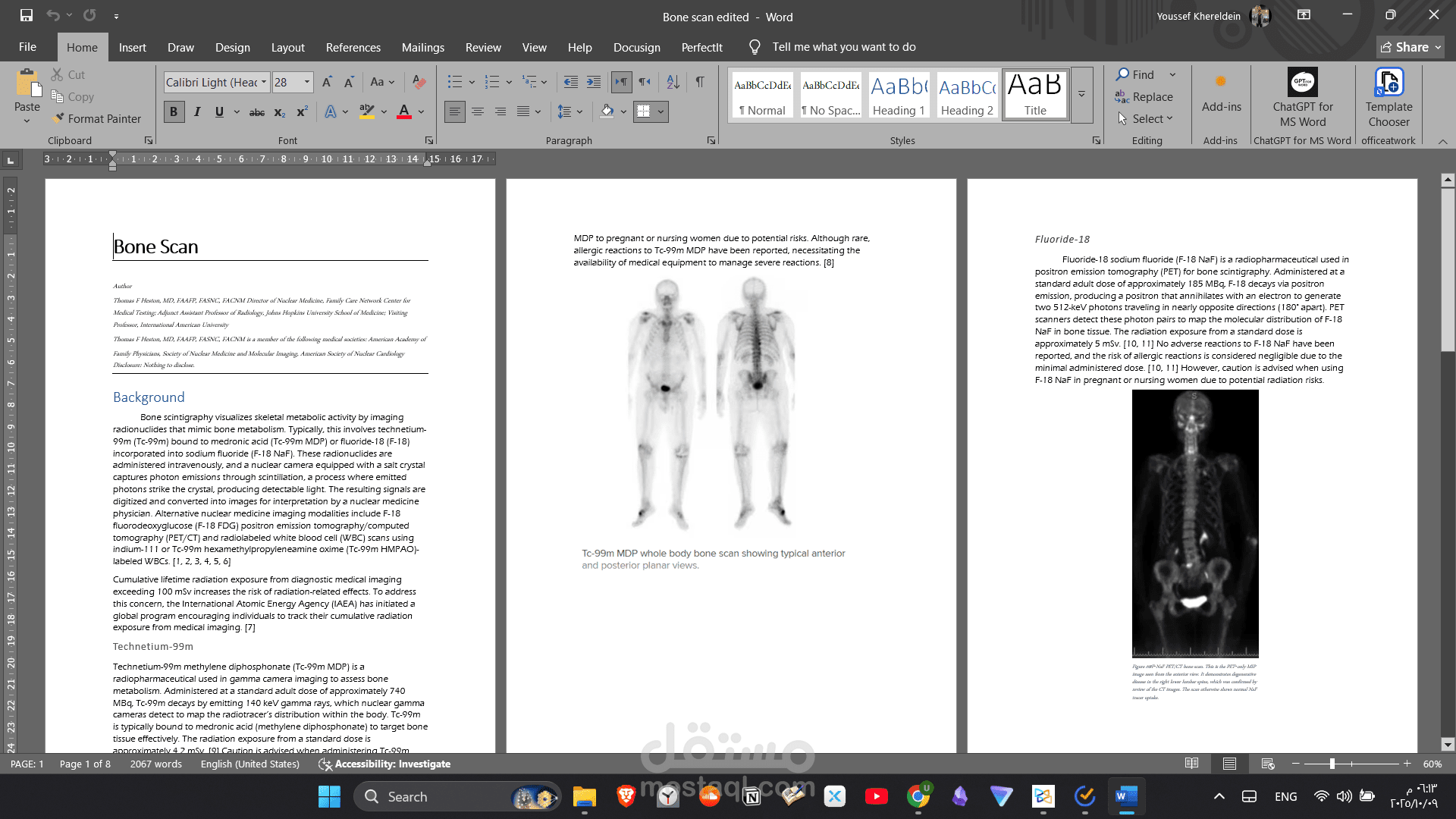Click Windows Start button
The width and height of the screenshot is (1456, 819).
coord(329,796)
